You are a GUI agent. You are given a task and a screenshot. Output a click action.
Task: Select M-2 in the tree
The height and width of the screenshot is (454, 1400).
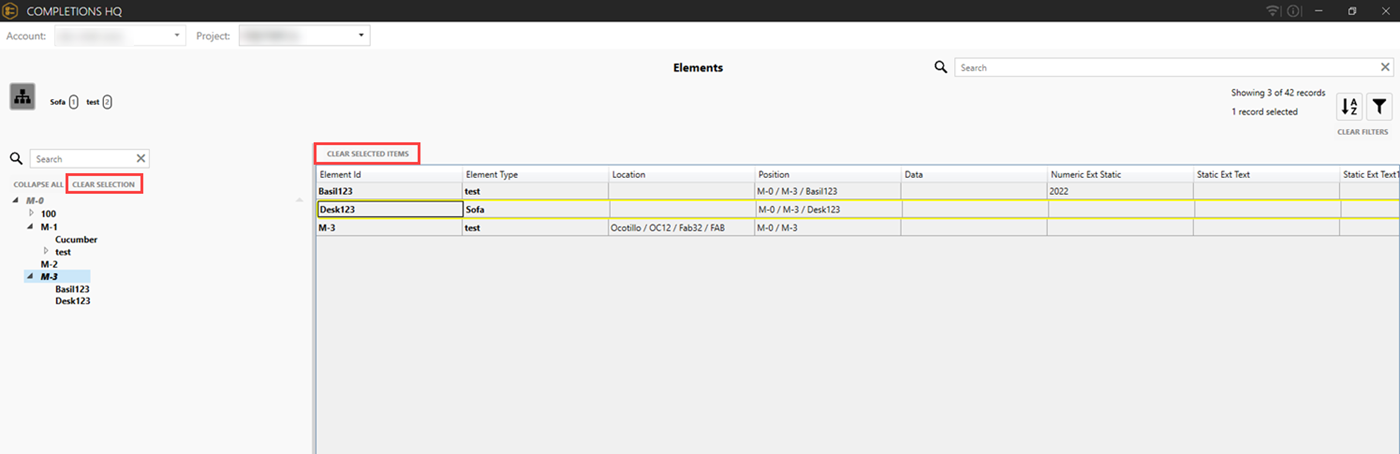(x=49, y=264)
